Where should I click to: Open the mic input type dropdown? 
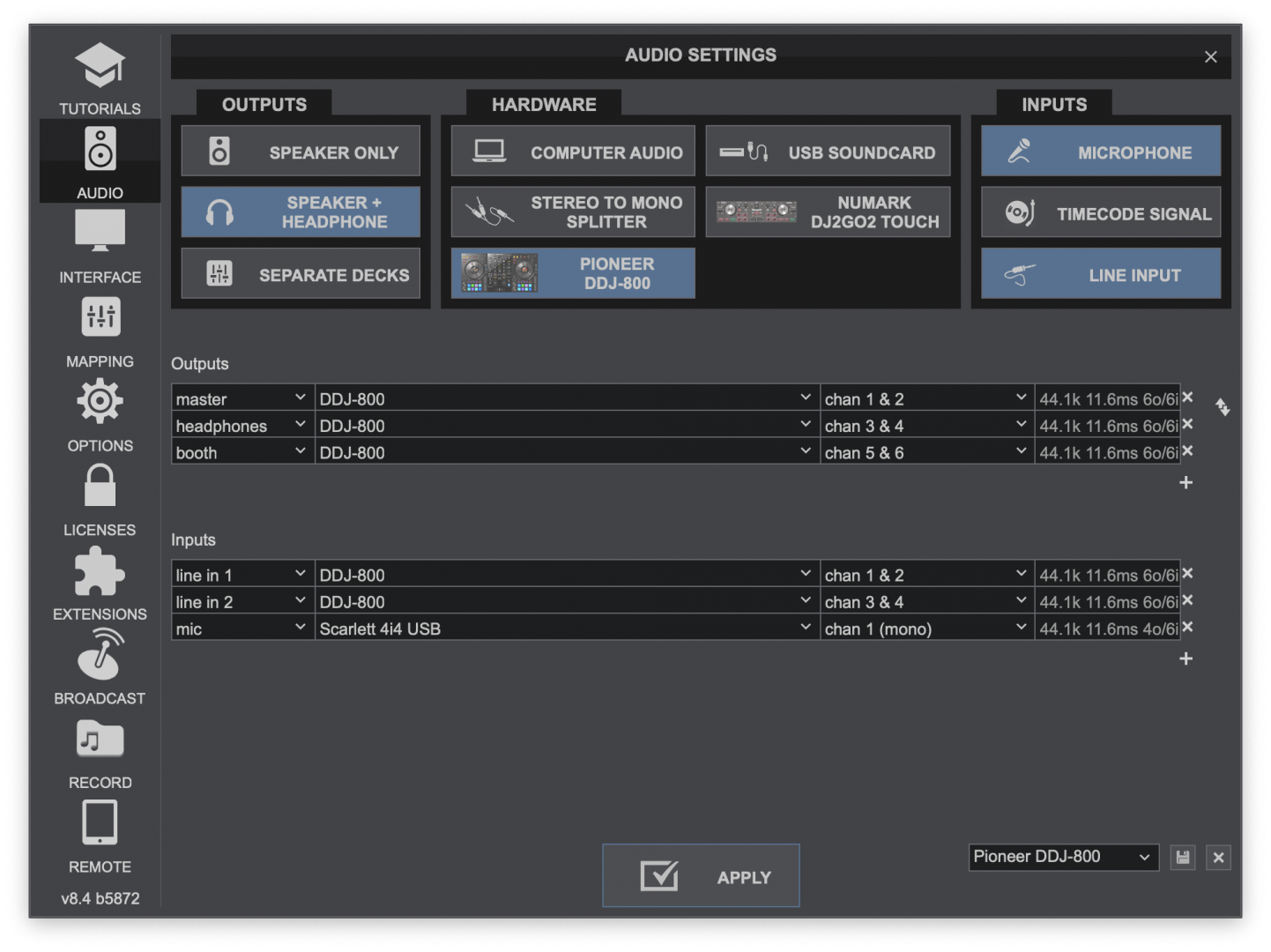pyautogui.click(x=242, y=628)
